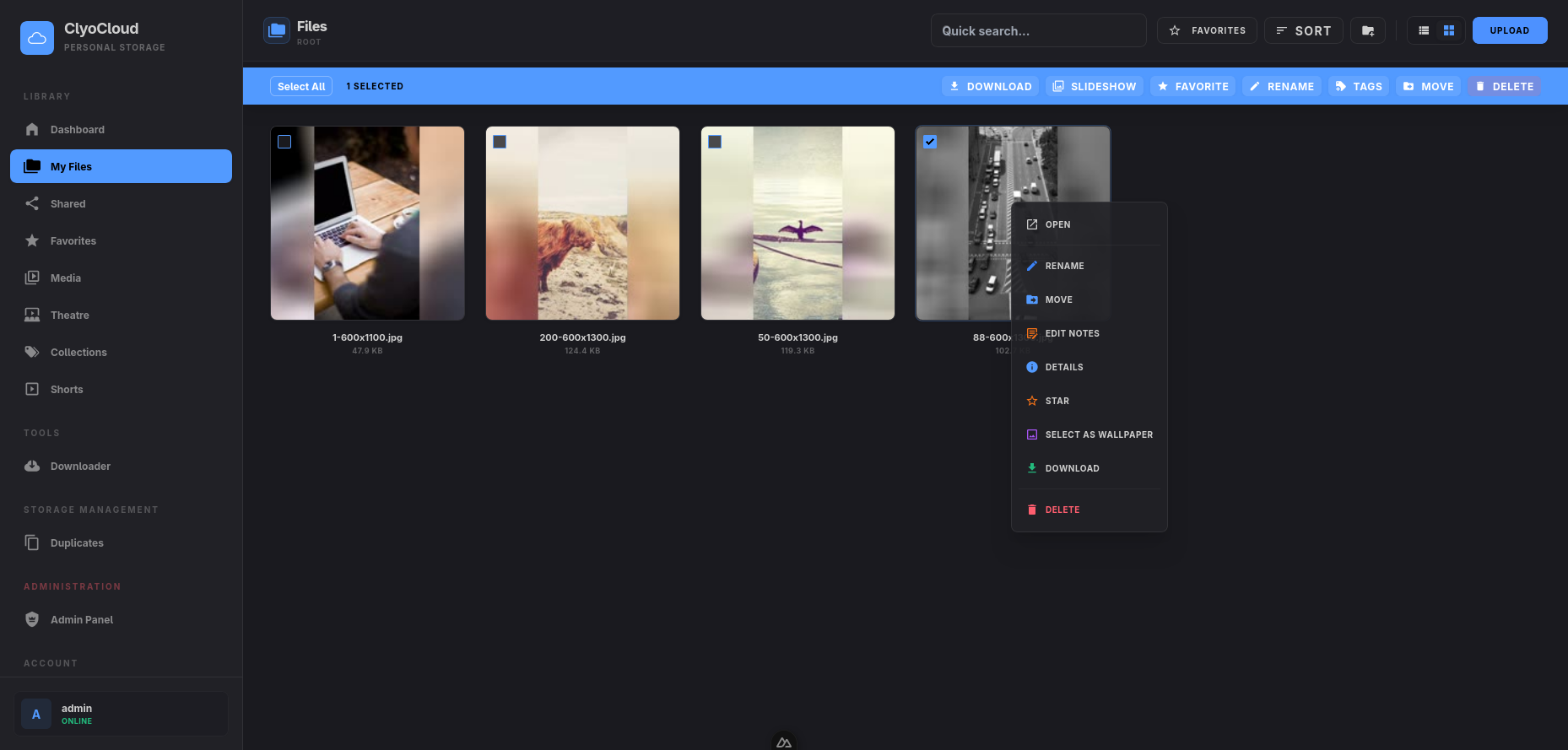This screenshot has width=1568, height=750.
Task: Click the logo icon at bottom center
Action: pos(784,742)
